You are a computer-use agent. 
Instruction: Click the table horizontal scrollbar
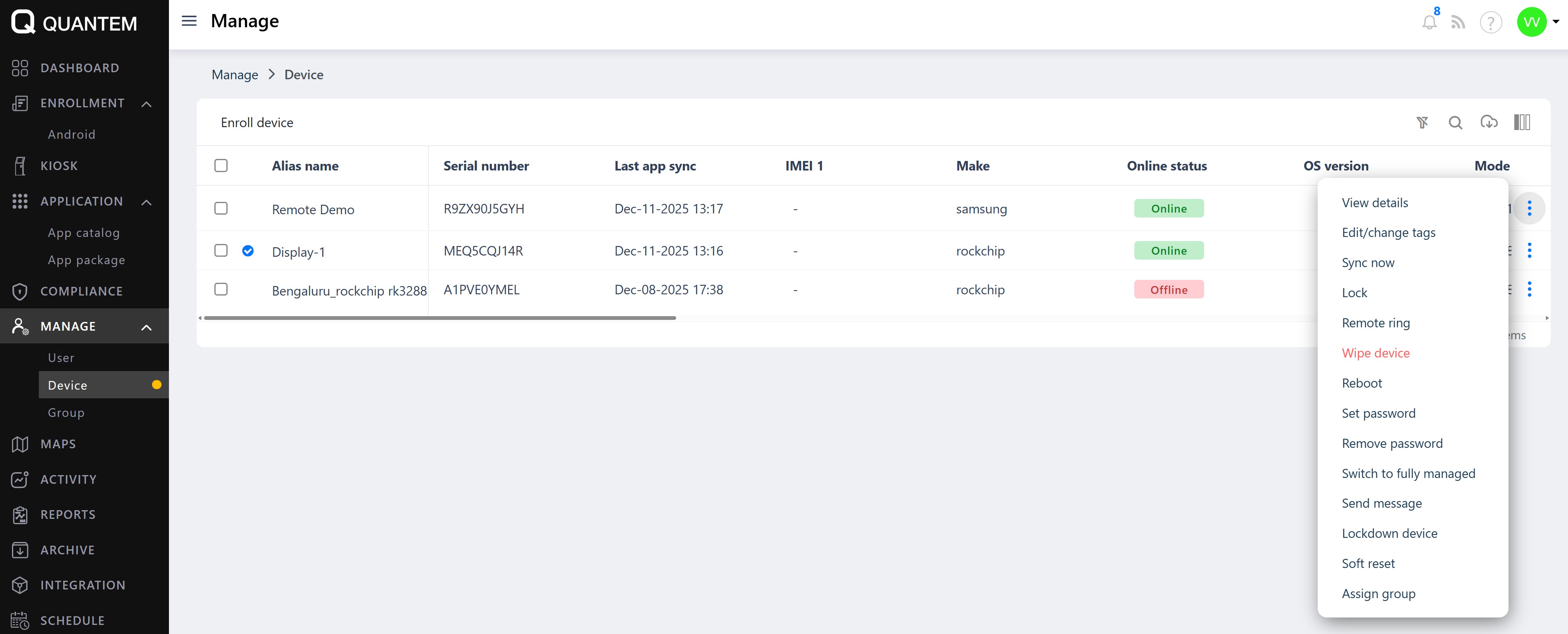pos(440,317)
